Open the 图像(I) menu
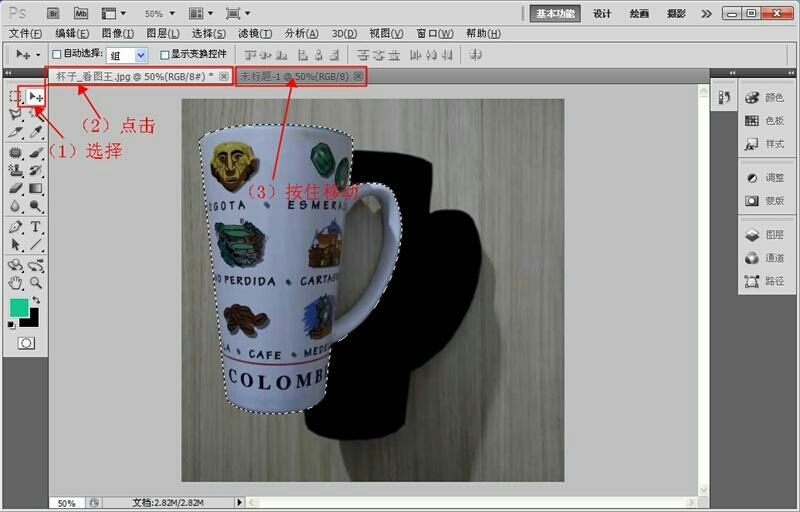The width and height of the screenshot is (800, 512). pos(118,34)
